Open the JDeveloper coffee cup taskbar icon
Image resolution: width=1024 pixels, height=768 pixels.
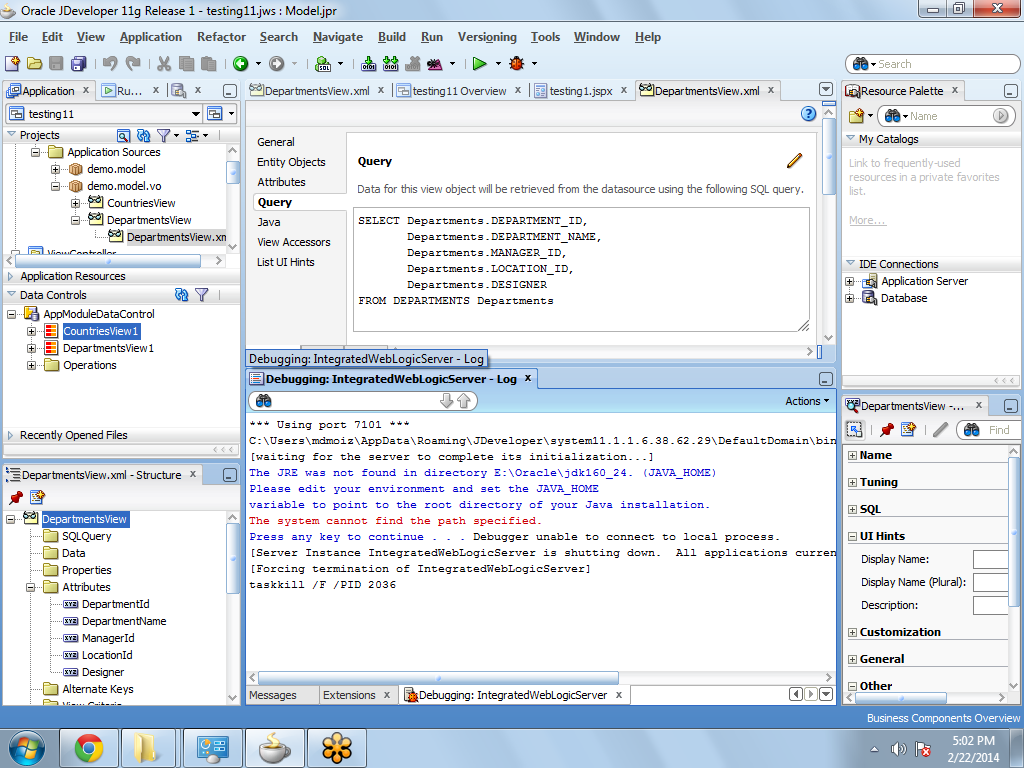click(275, 748)
